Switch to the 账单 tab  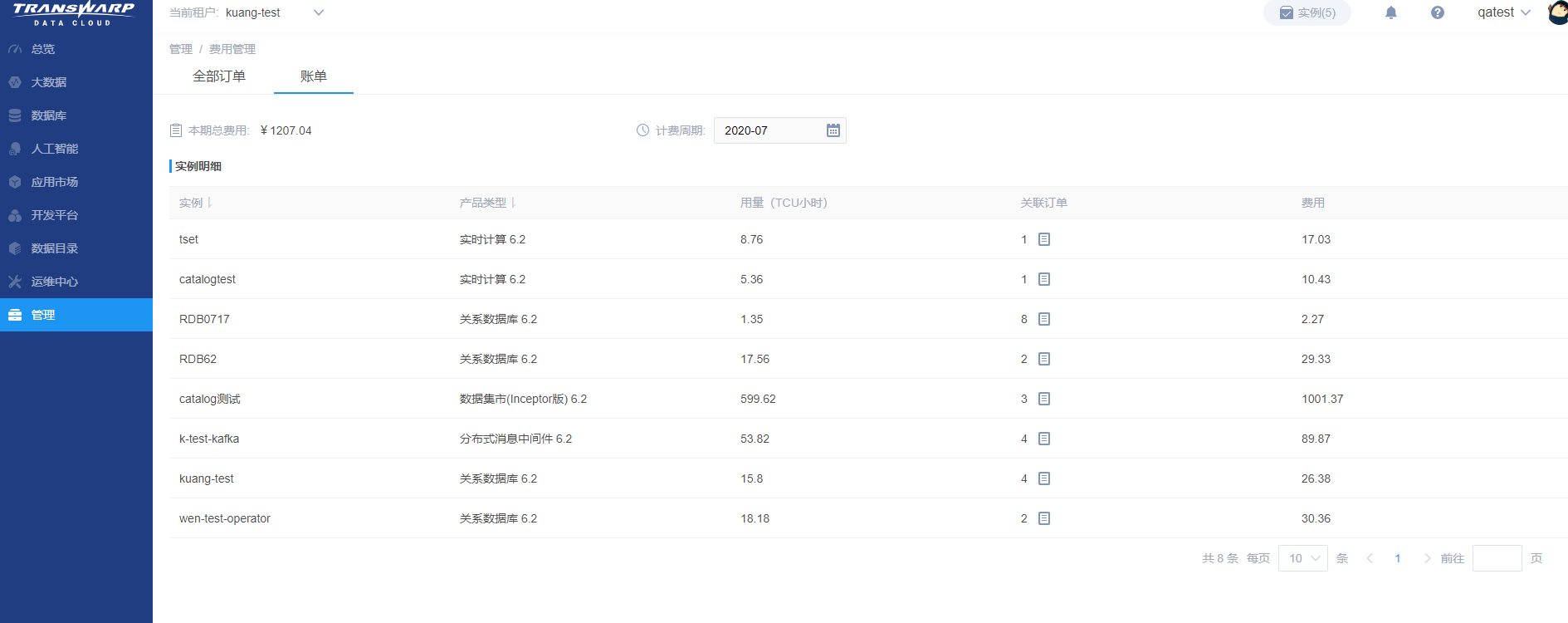click(314, 76)
